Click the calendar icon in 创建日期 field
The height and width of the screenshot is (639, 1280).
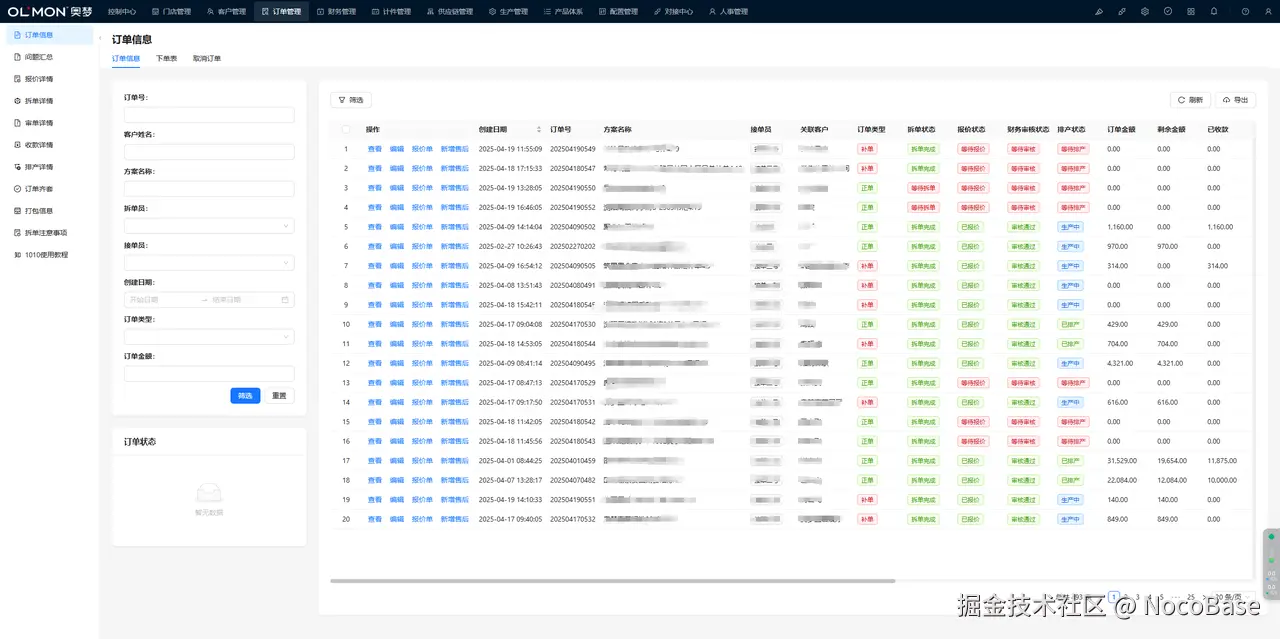[x=285, y=299]
